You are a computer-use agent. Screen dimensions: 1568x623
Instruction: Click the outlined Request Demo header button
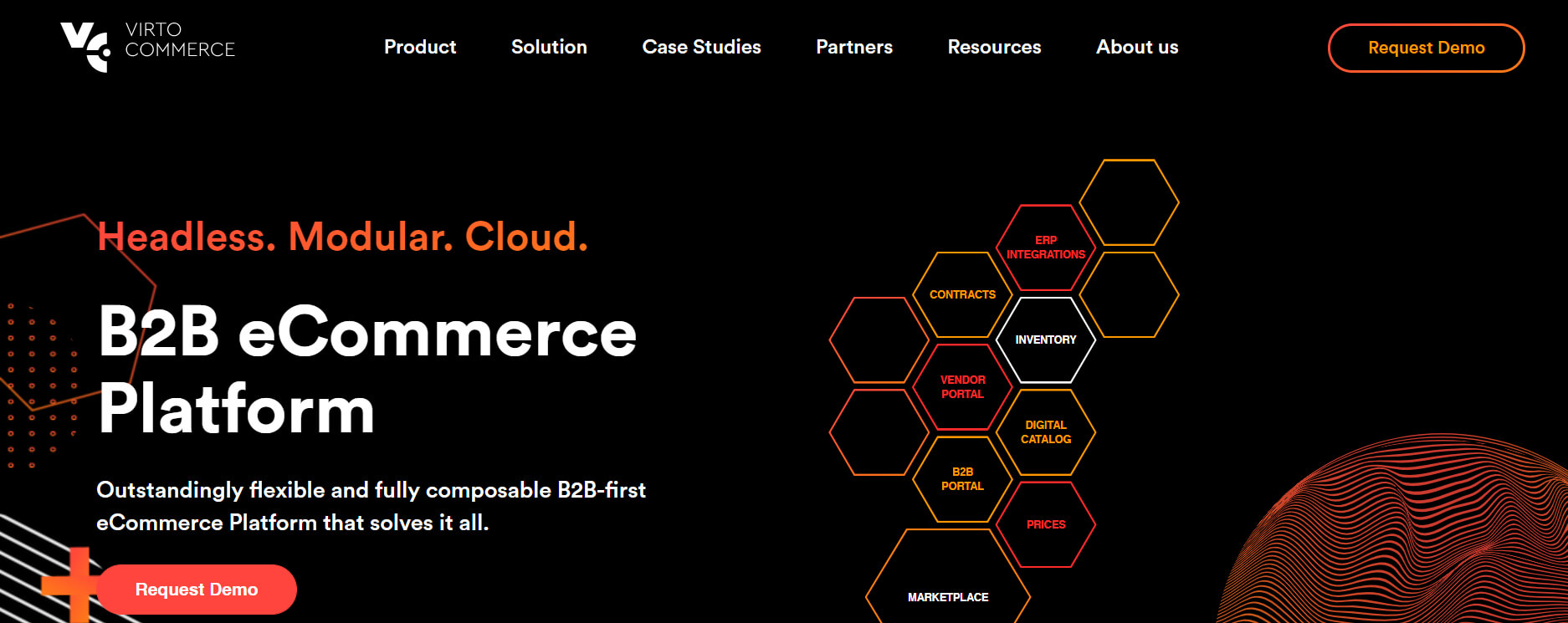click(1426, 48)
